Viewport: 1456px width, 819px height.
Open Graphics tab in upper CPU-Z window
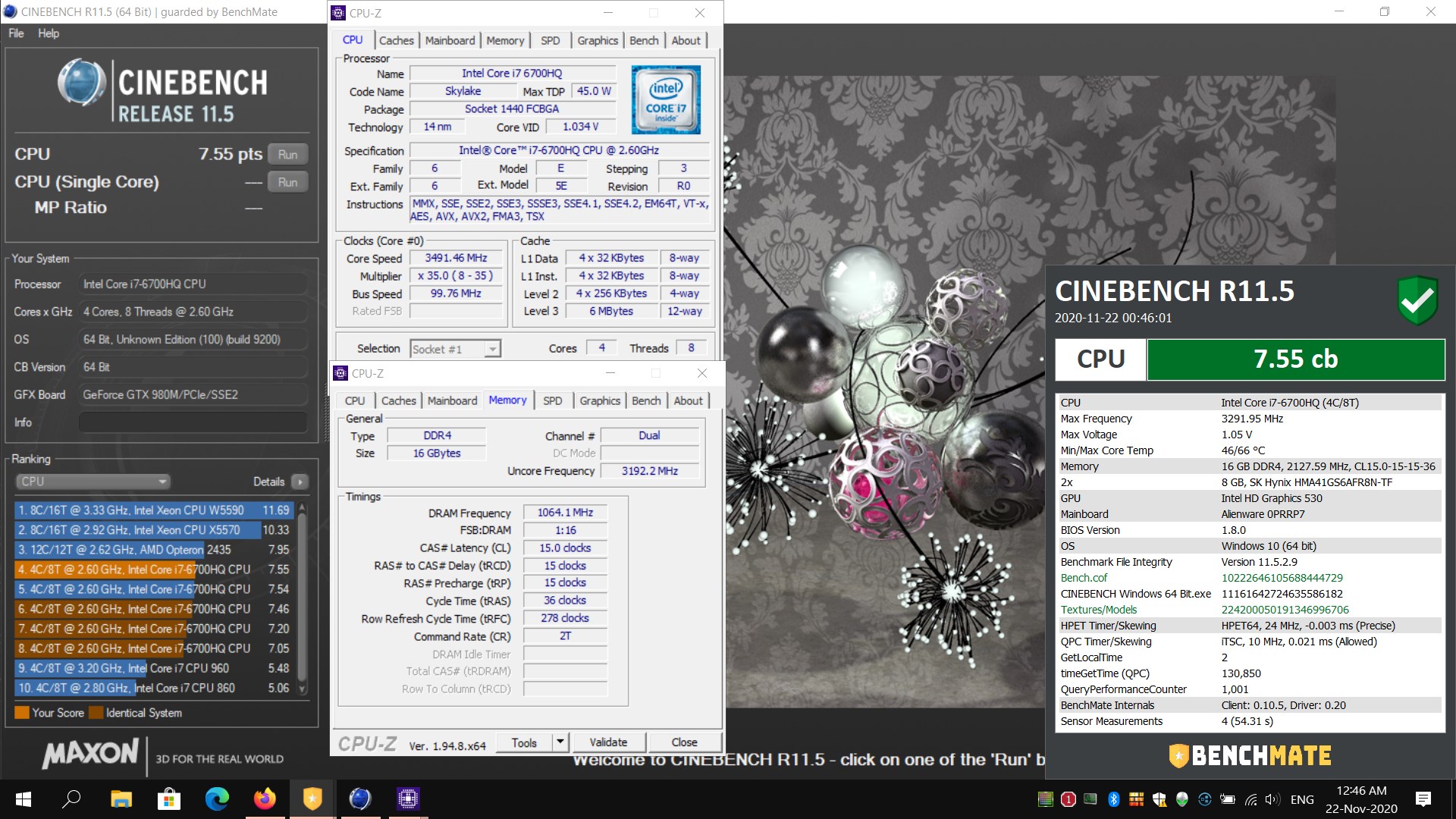[598, 40]
